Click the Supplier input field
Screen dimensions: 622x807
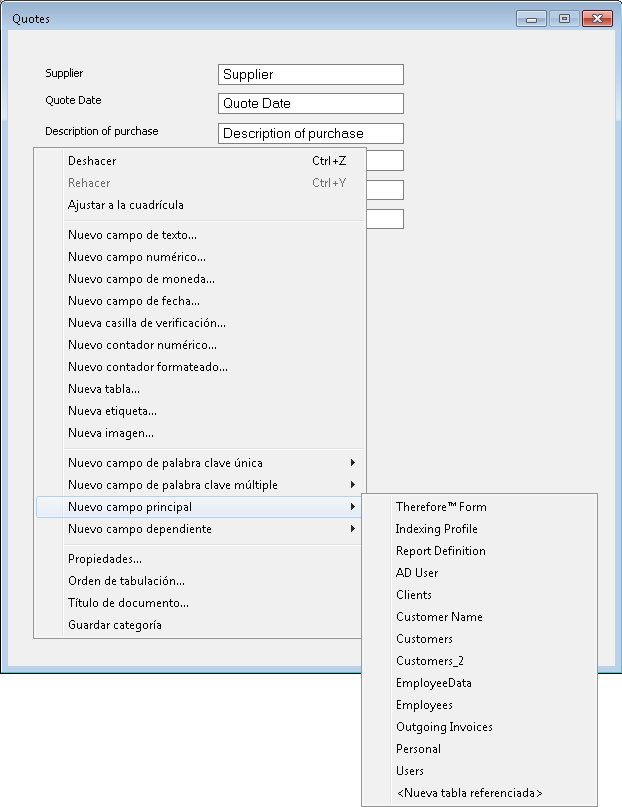coord(311,75)
